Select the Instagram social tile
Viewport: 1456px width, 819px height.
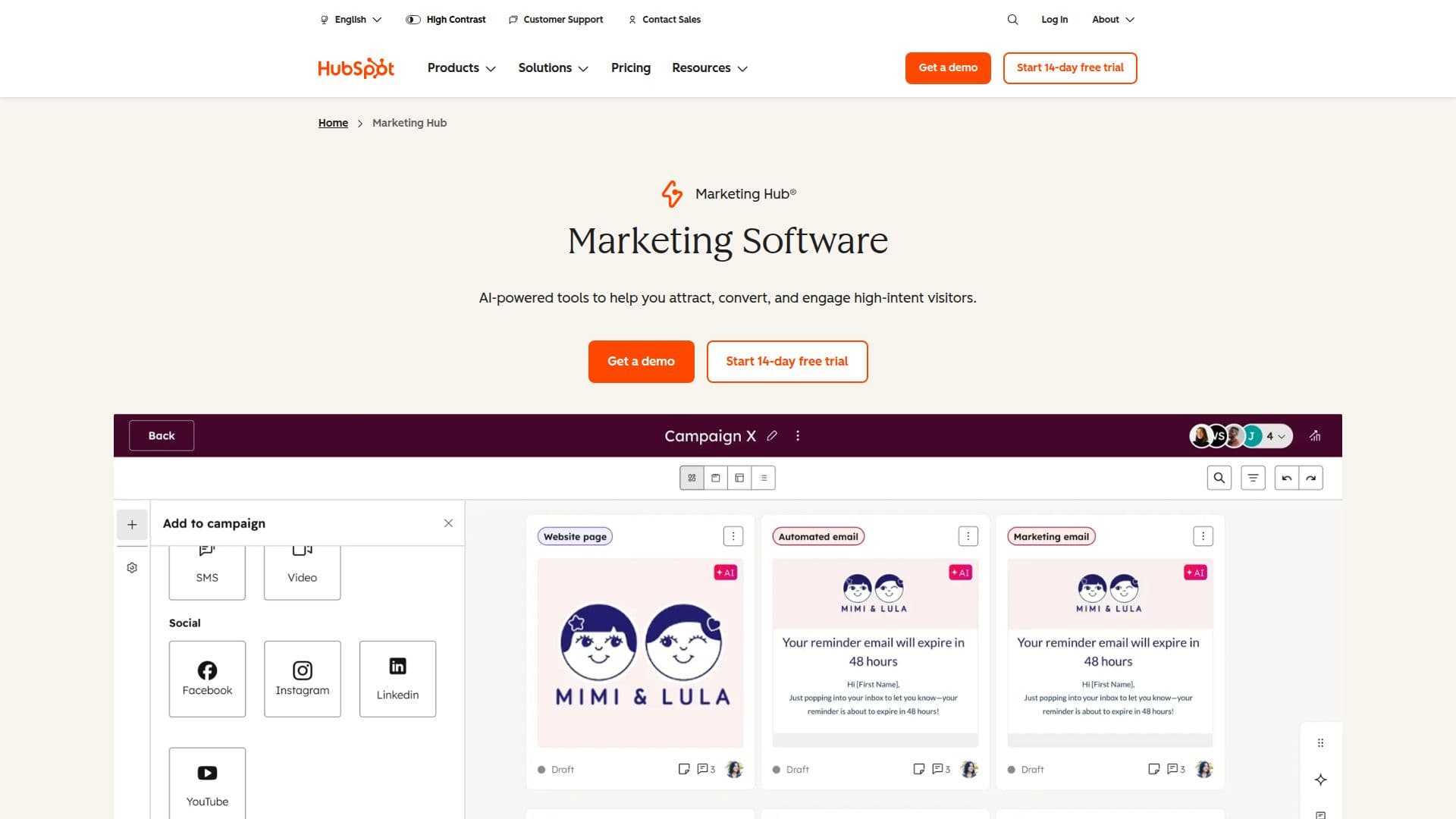302,679
